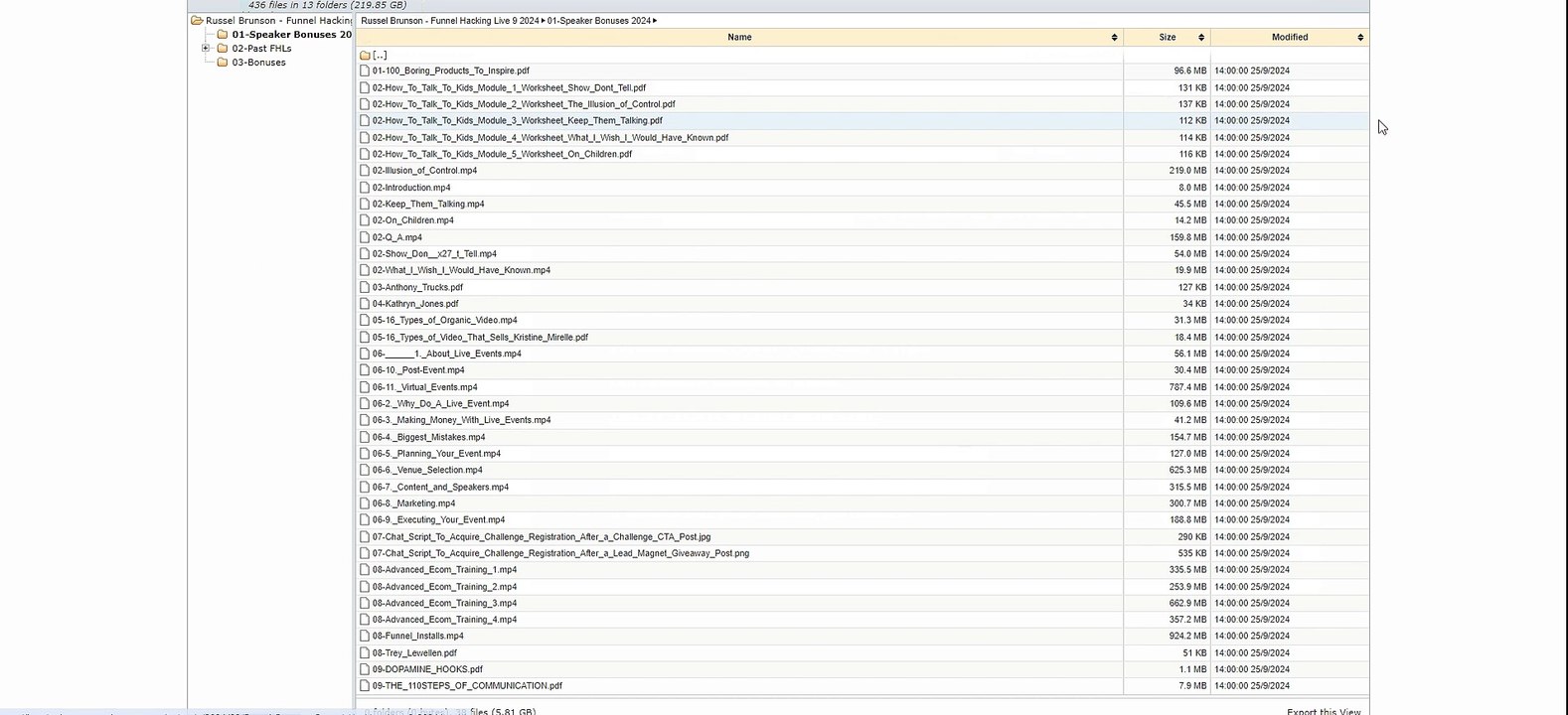Click the root folder icon in tree
1568x715 pixels.
coord(197,20)
